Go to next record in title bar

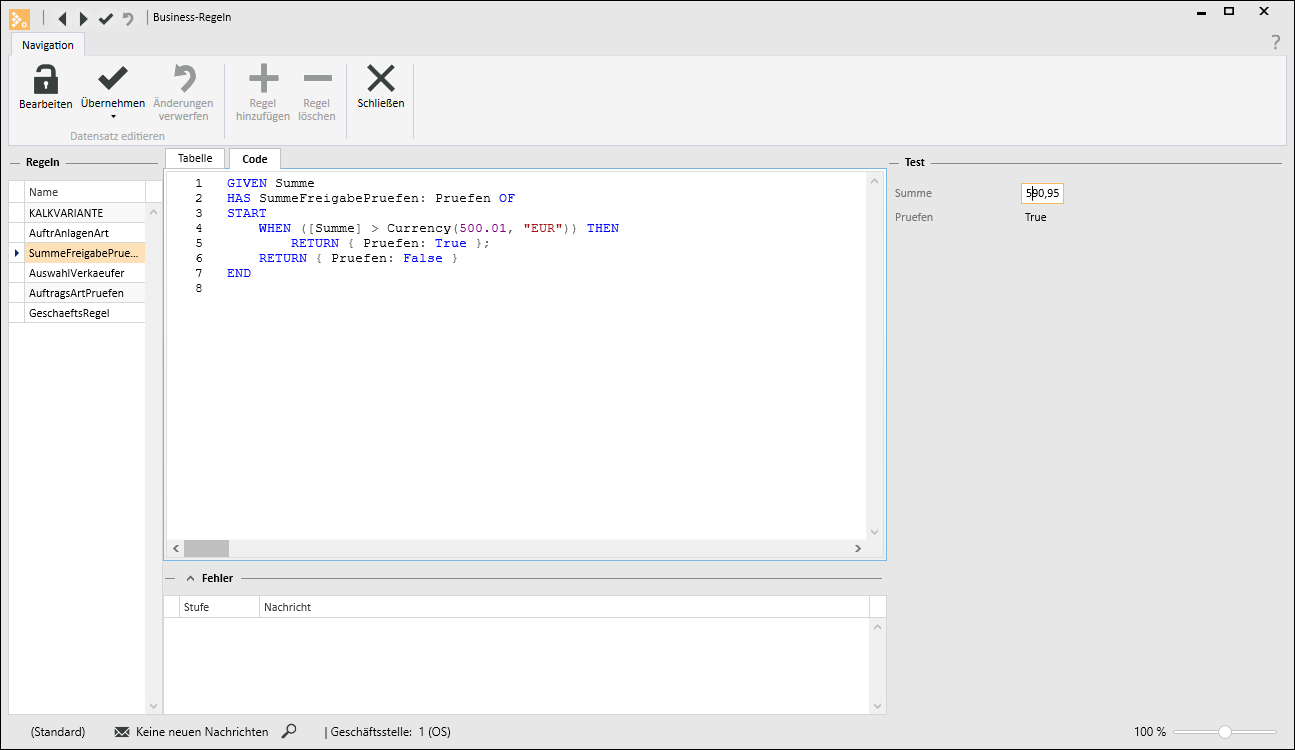[84, 18]
